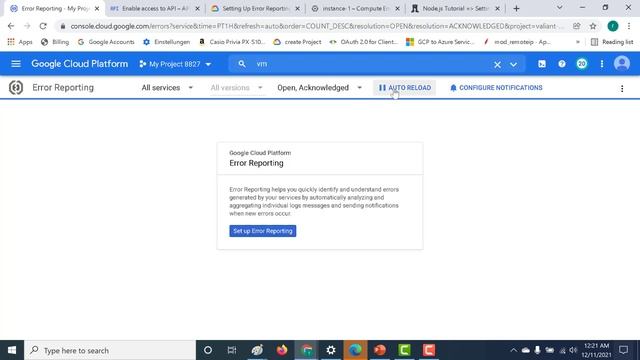Show hidden system tray icons
This screenshot has height=360, width=640.
pos(513,350)
